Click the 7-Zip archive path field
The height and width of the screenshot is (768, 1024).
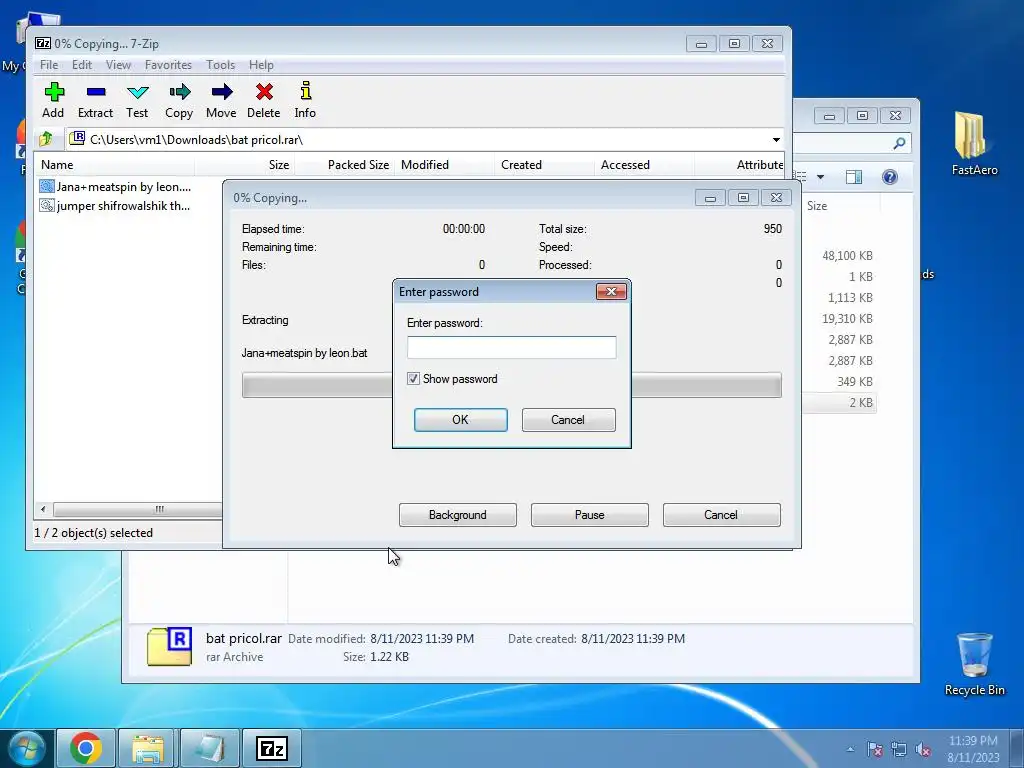point(424,140)
